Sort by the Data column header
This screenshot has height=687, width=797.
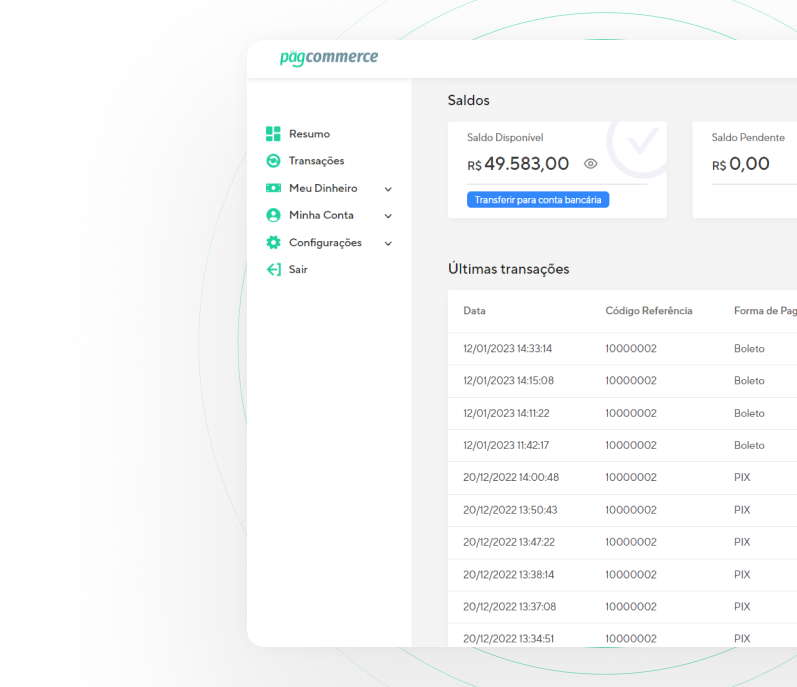point(474,311)
